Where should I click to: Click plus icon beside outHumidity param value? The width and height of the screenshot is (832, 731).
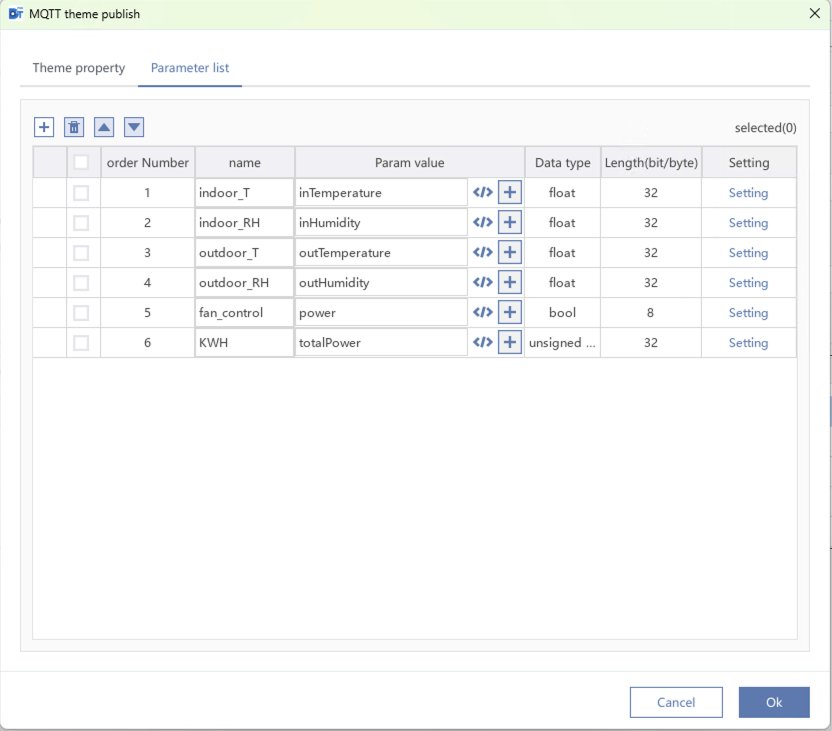pyautogui.click(x=510, y=283)
